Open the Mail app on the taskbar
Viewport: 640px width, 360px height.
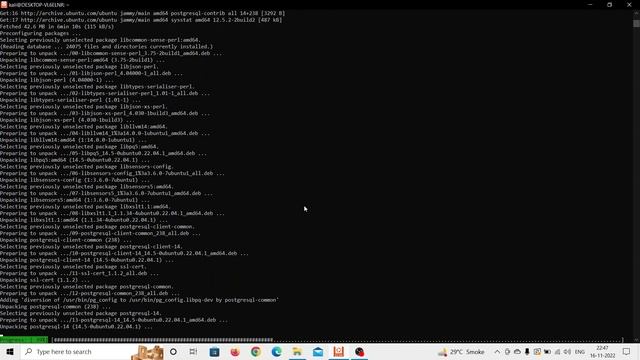[x=318, y=351]
